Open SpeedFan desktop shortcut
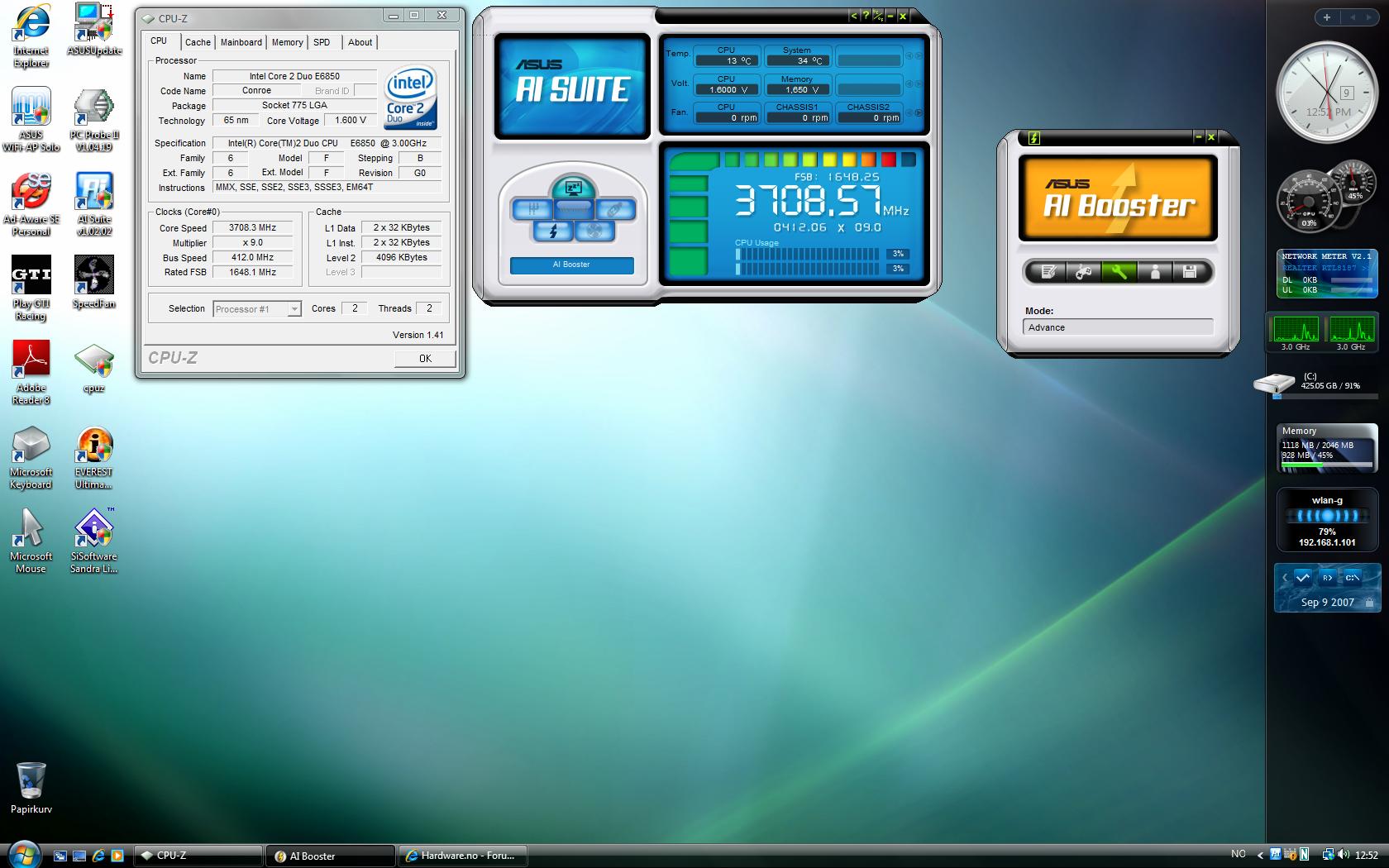The height and width of the screenshot is (868, 1389). 94,282
